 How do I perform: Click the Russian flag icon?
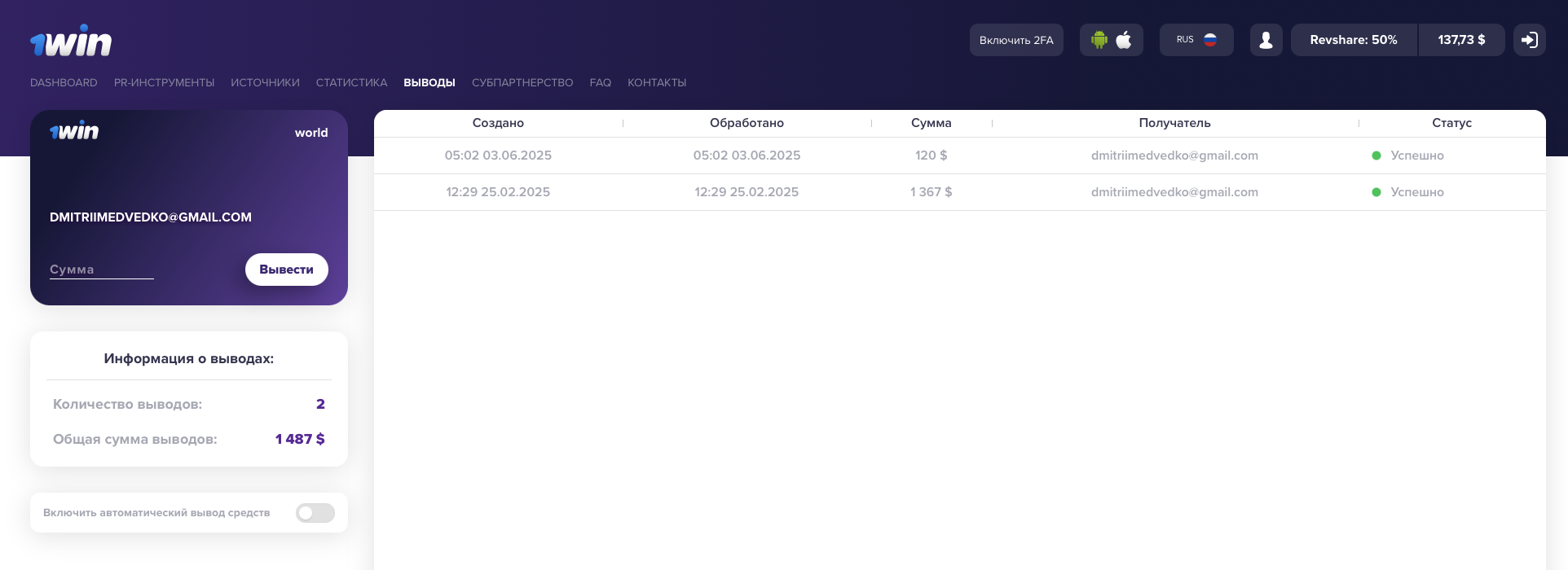(x=1210, y=40)
